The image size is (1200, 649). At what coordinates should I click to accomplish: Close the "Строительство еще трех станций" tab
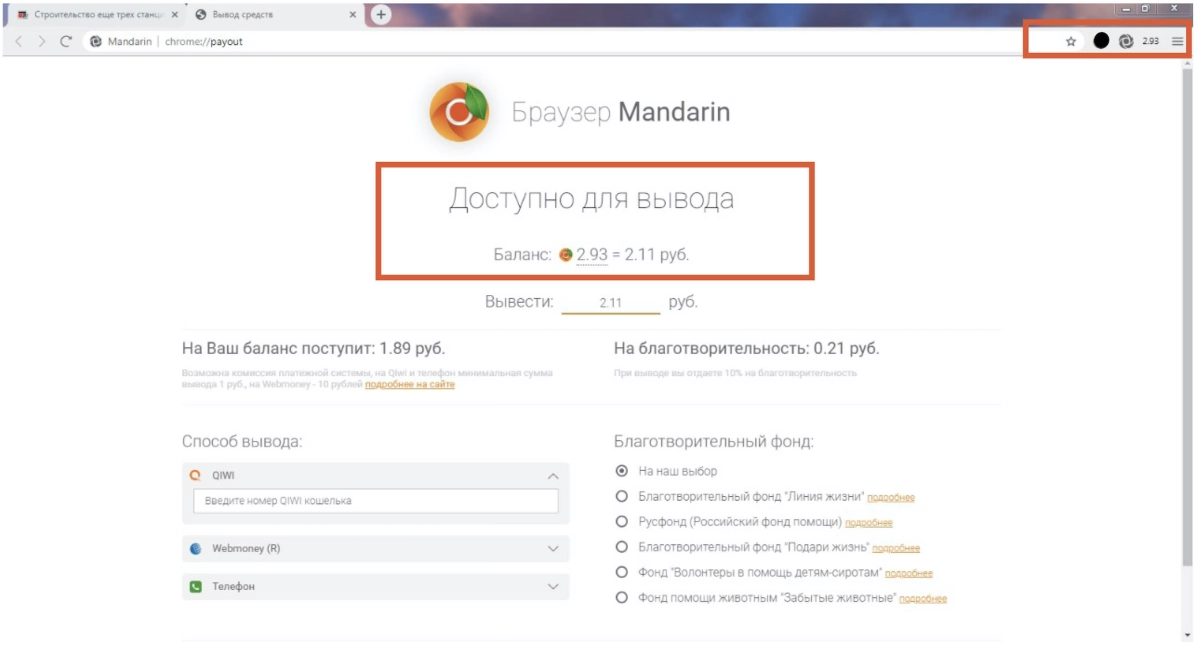click(x=176, y=15)
